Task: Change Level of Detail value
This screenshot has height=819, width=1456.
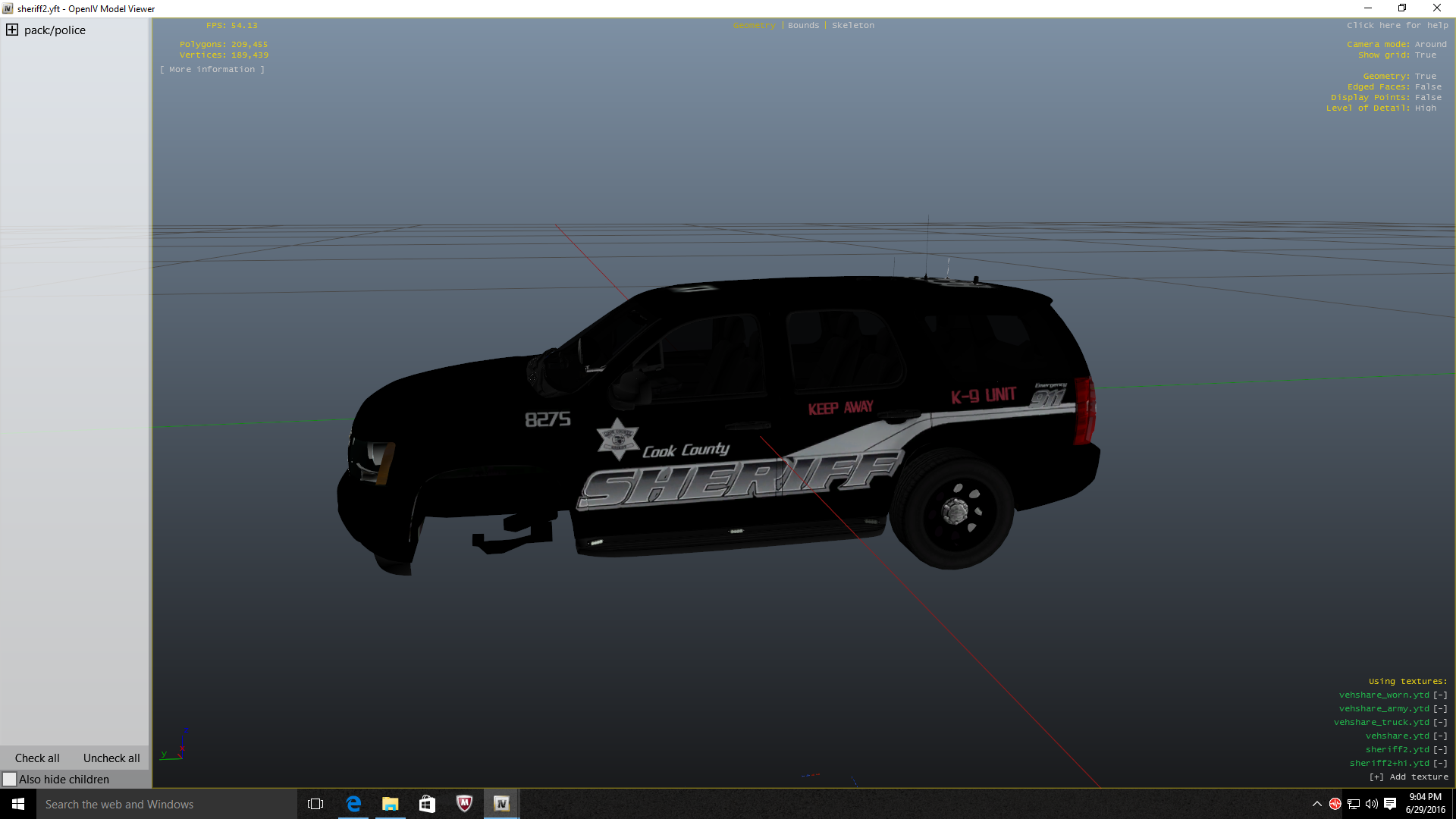Action: (1425, 108)
